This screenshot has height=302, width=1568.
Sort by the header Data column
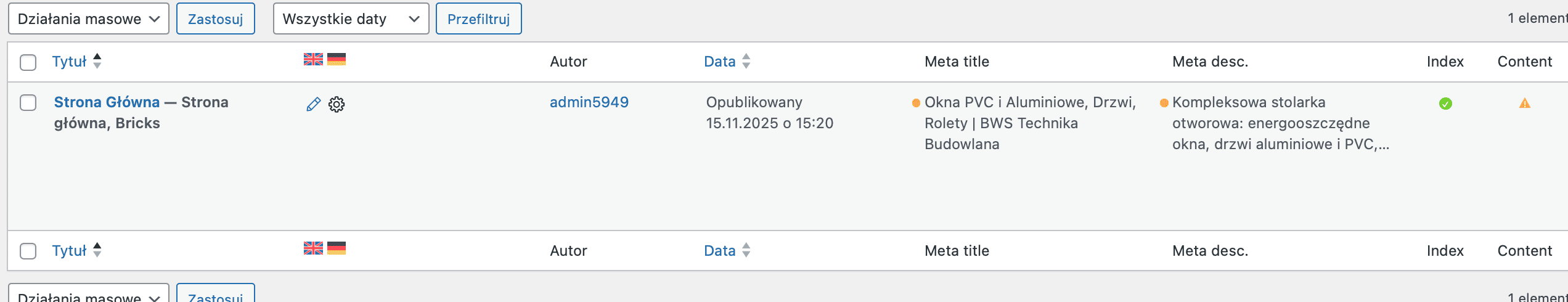[720, 62]
